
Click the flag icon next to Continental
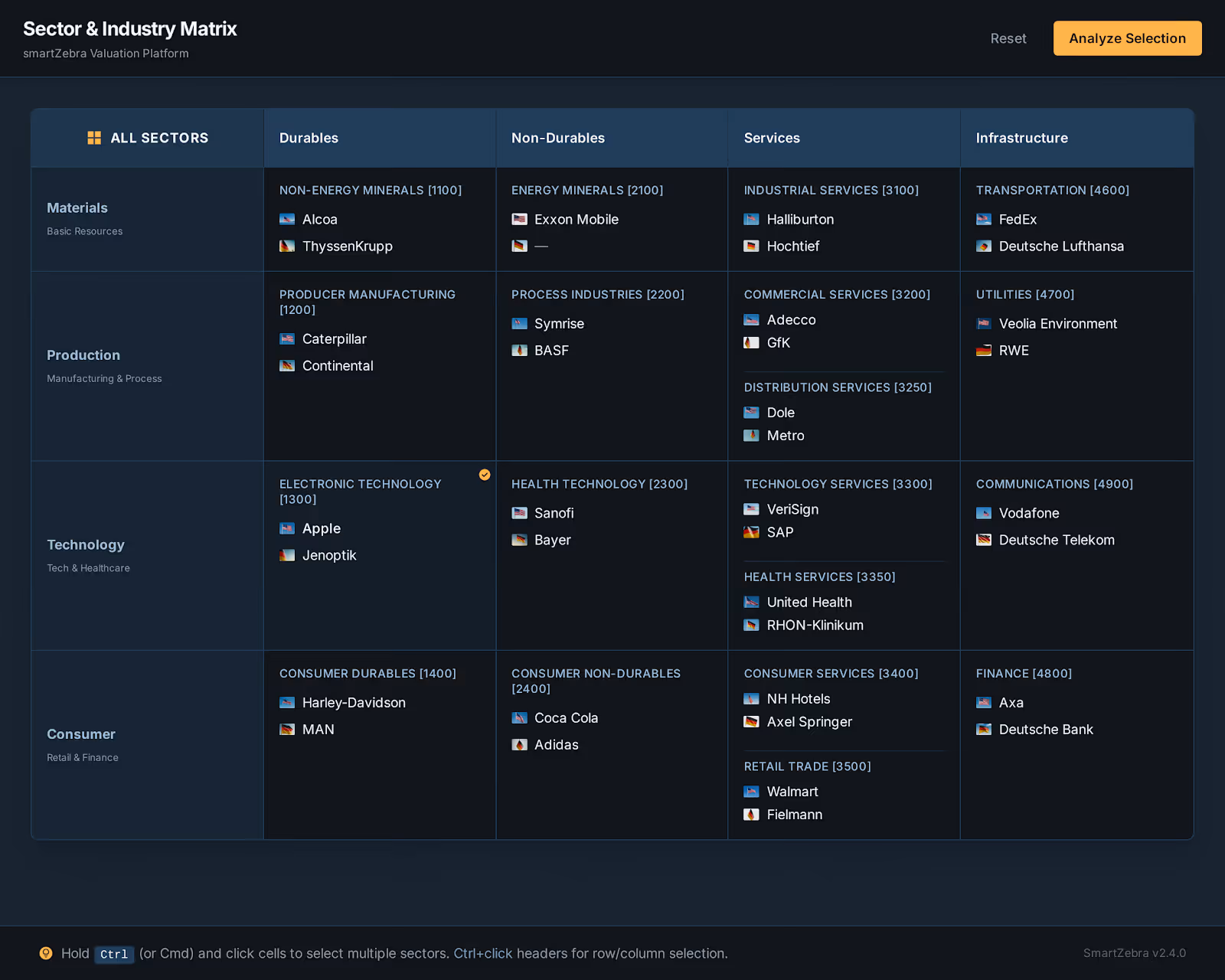[287, 366]
